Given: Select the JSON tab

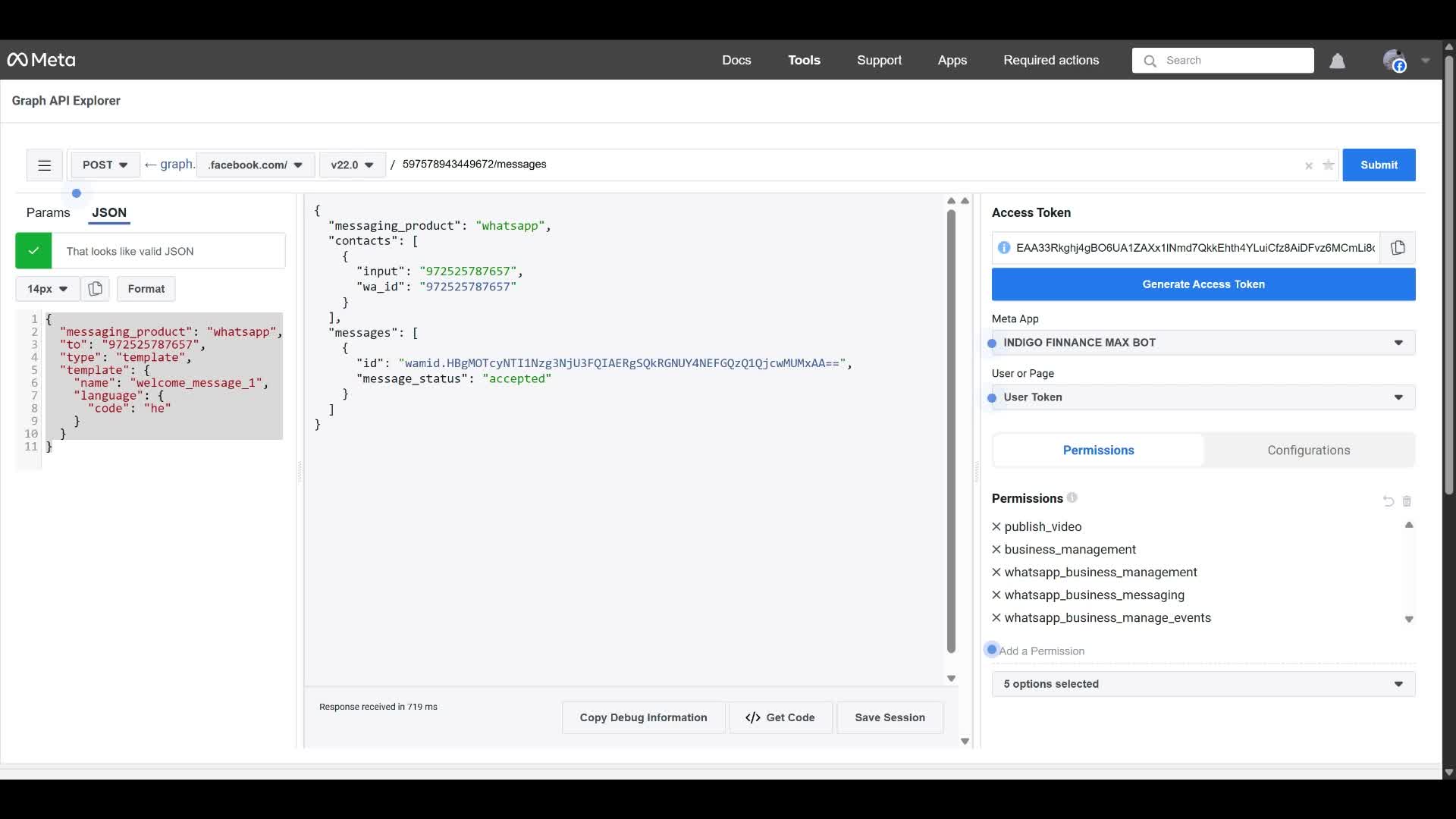Looking at the screenshot, I should (x=109, y=212).
